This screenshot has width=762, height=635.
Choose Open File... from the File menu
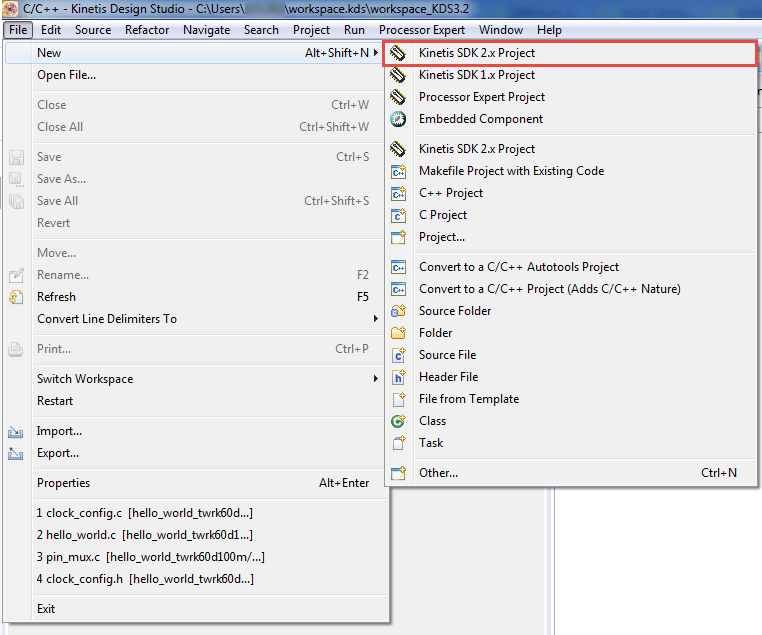pos(195,75)
